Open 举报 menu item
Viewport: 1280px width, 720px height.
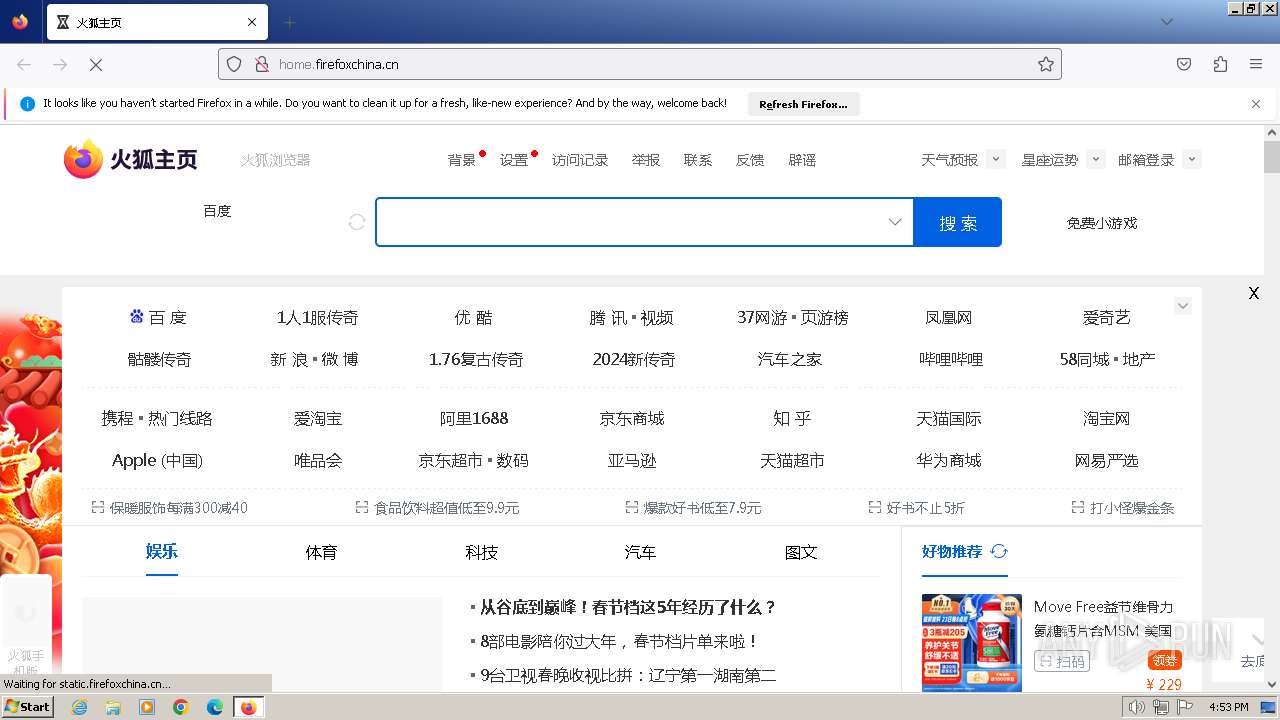[x=646, y=160]
